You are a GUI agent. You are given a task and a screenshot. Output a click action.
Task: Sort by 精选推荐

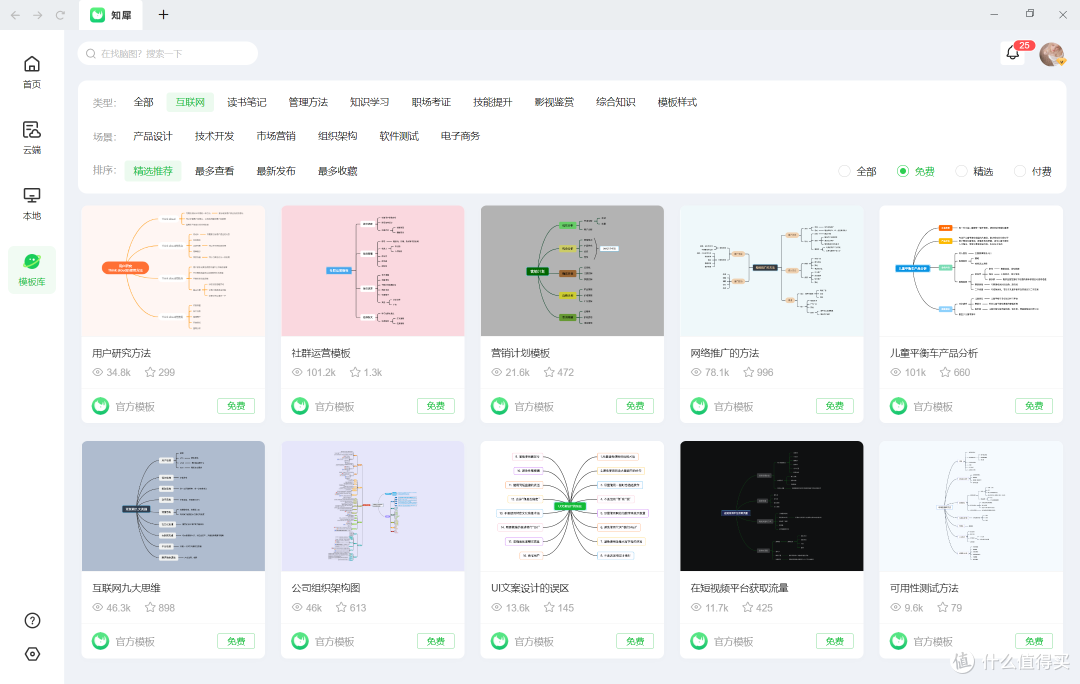click(153, 171)
